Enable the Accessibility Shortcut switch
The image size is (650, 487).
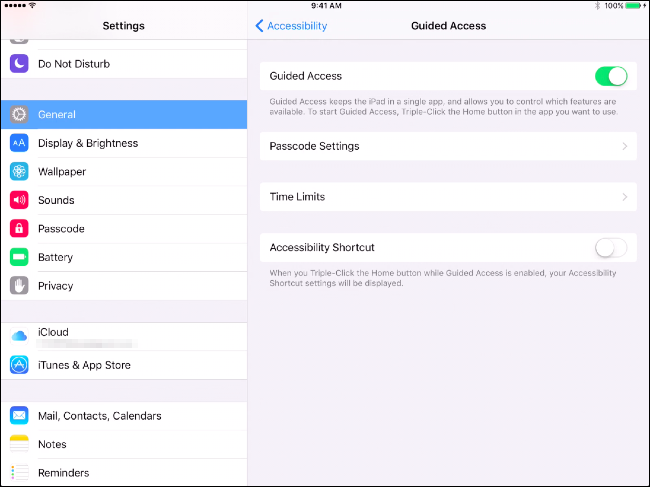pos(611,248)
